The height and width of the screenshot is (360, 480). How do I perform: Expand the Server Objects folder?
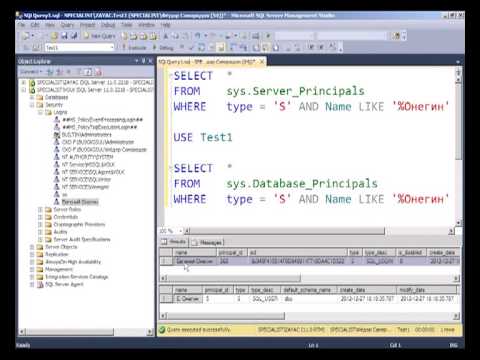32,247
